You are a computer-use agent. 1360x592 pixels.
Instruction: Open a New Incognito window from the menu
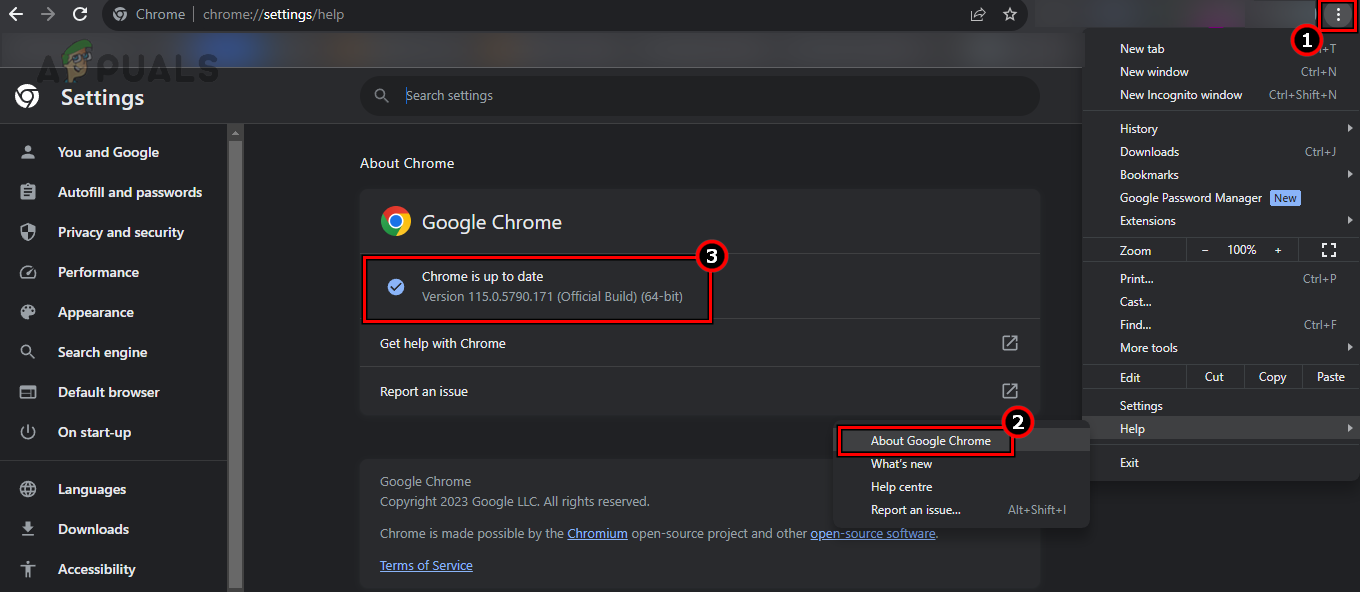pyautogui.click(x=1182, y=94)
